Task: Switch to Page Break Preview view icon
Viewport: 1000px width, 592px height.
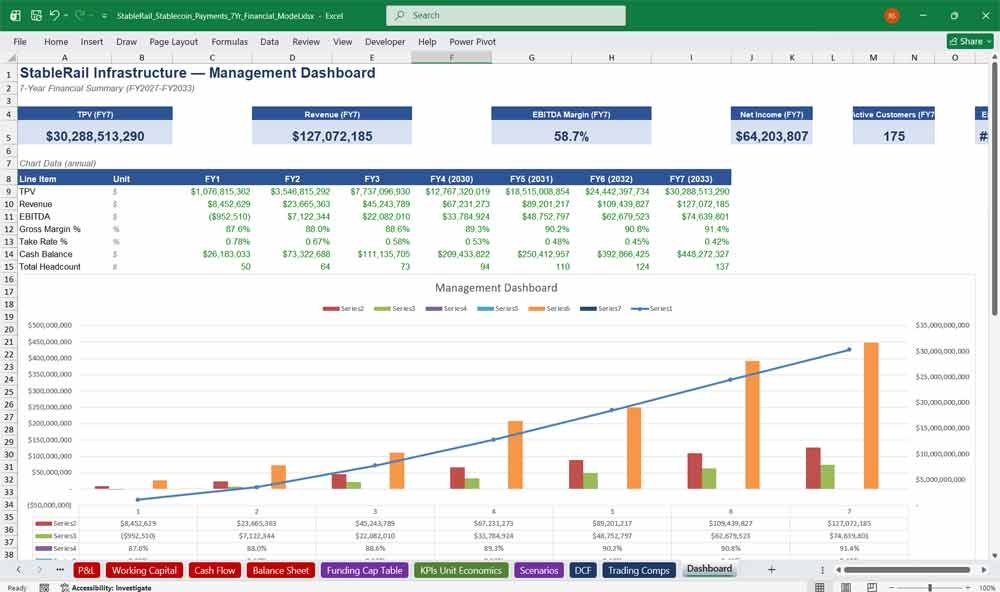Action: coord(871,587)
